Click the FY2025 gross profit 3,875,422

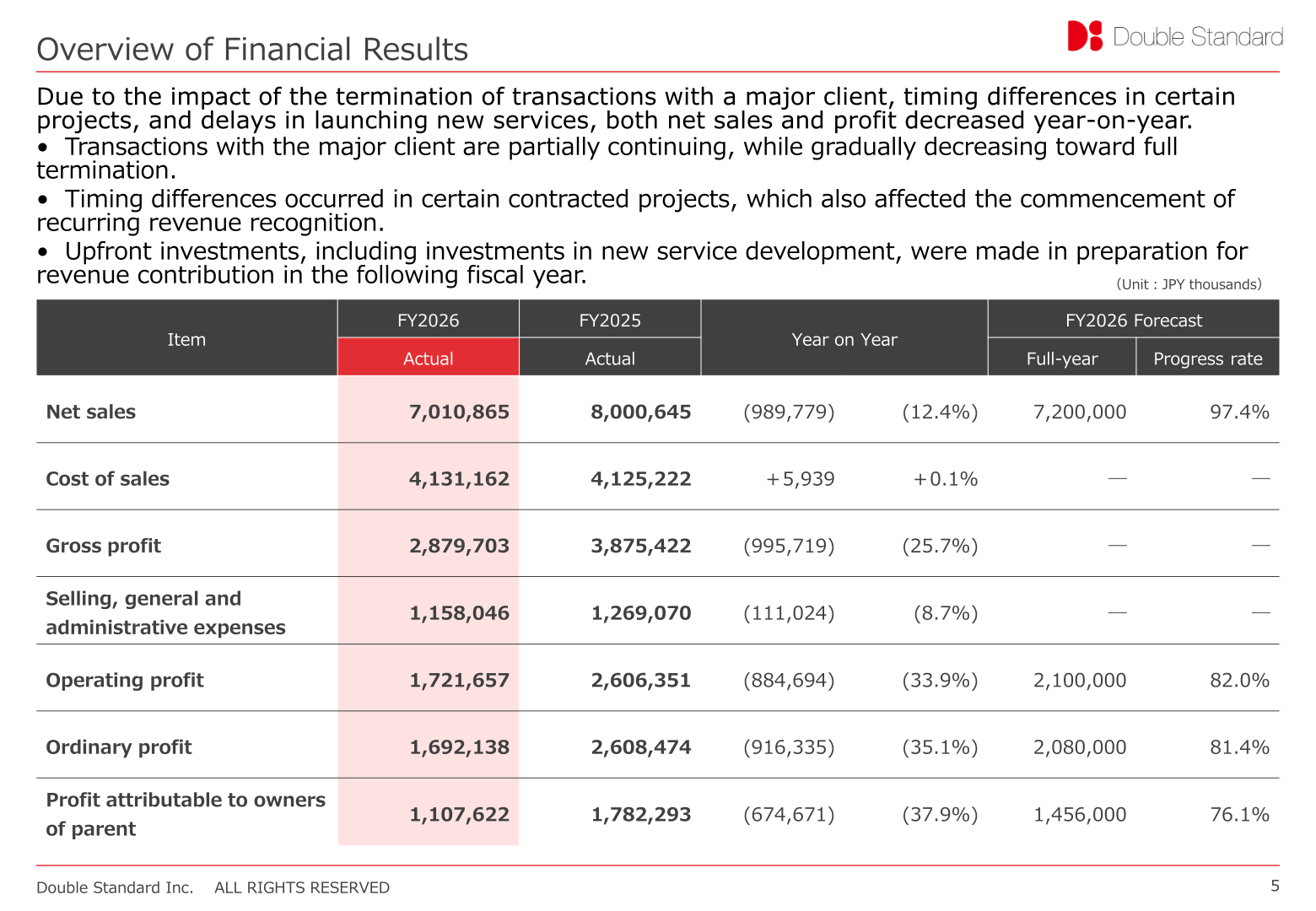click(x=641, y=546)
